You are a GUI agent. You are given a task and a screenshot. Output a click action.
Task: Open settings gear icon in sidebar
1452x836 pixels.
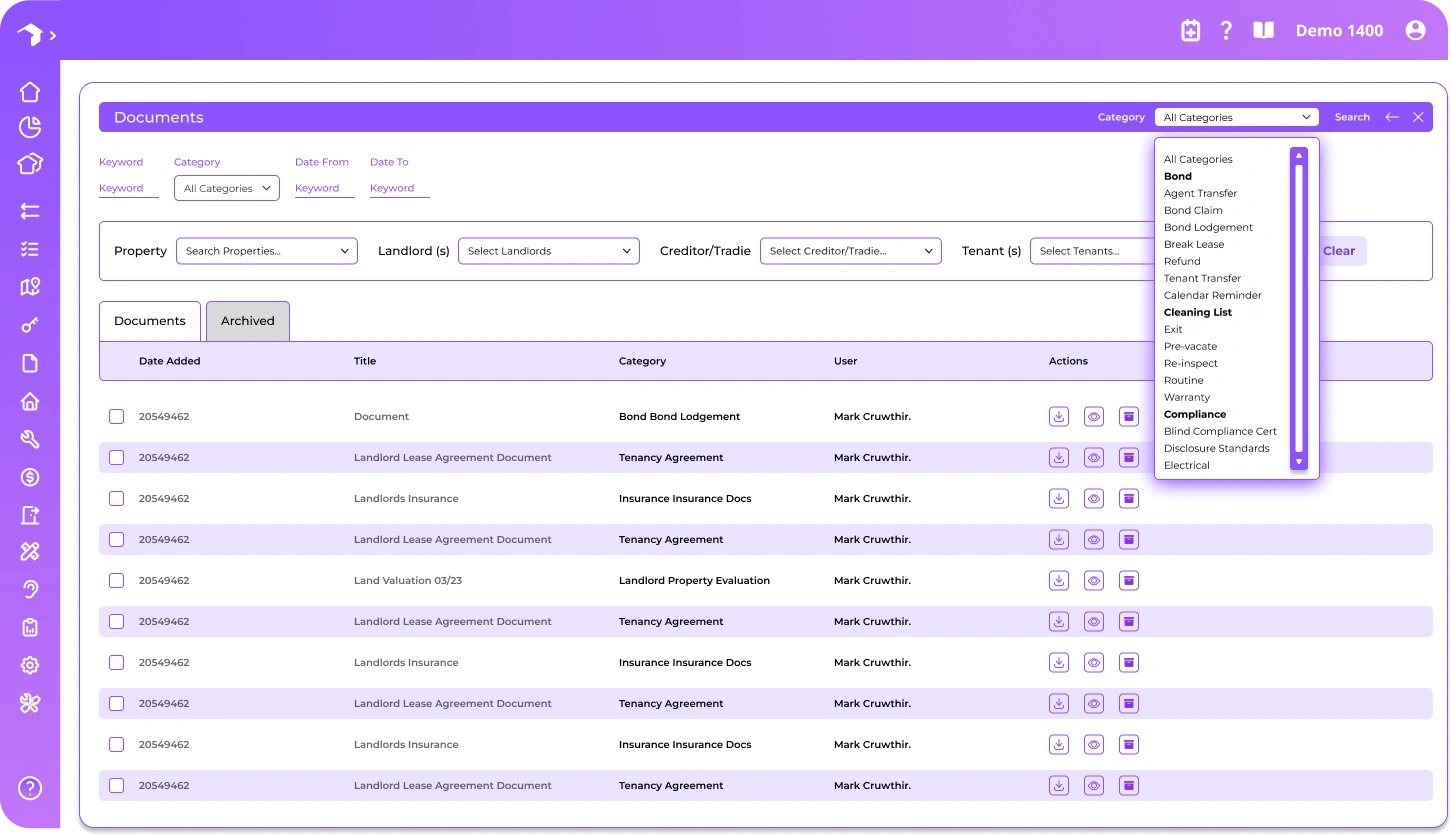[x=30, y=665]
